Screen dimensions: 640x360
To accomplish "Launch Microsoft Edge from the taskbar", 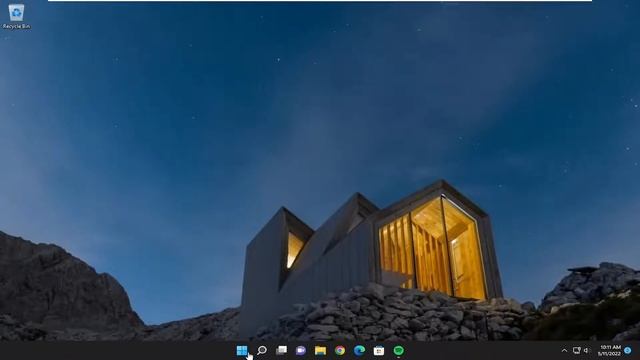I will [360, 350].
